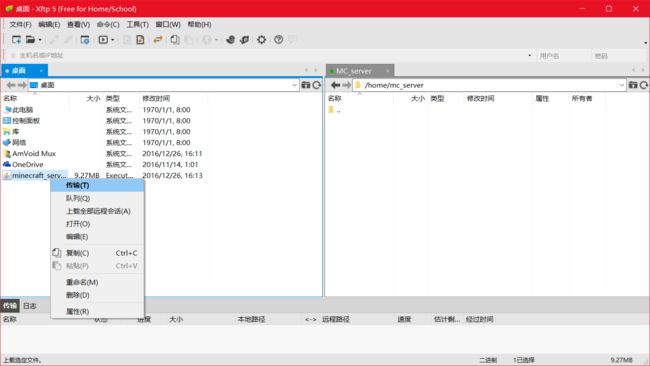Select the 控制面板 item in local list
The width and height of the screenshot is (650, 366).
tap(22, 121)
